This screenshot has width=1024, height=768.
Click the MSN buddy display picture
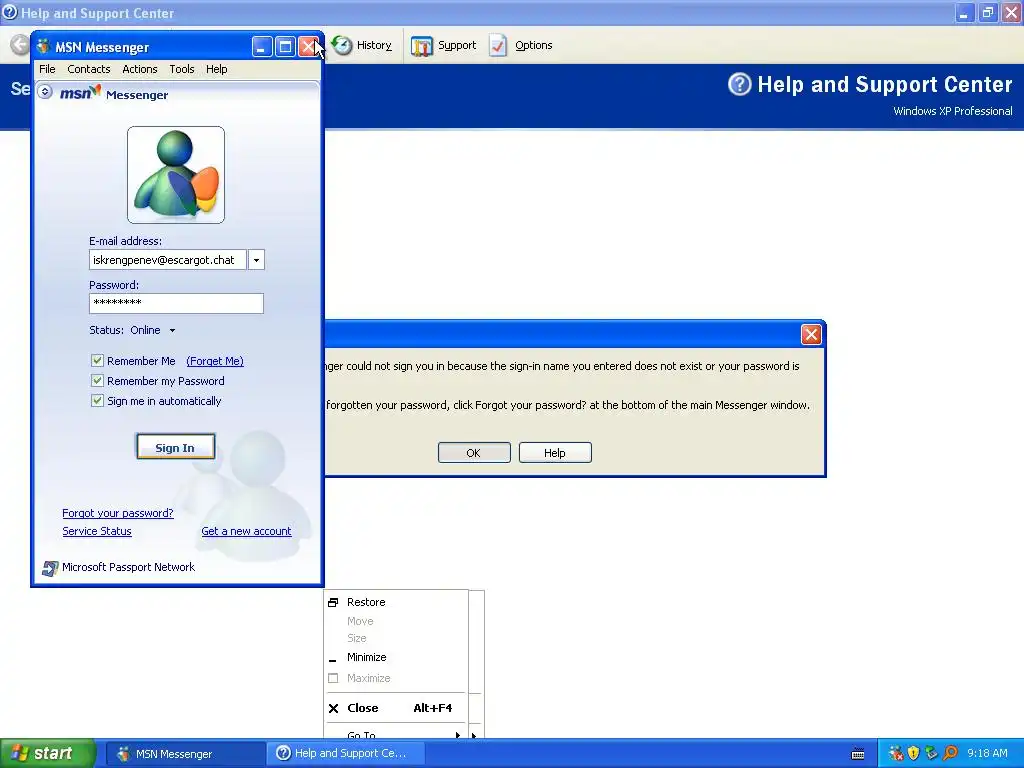pos(176,175)
